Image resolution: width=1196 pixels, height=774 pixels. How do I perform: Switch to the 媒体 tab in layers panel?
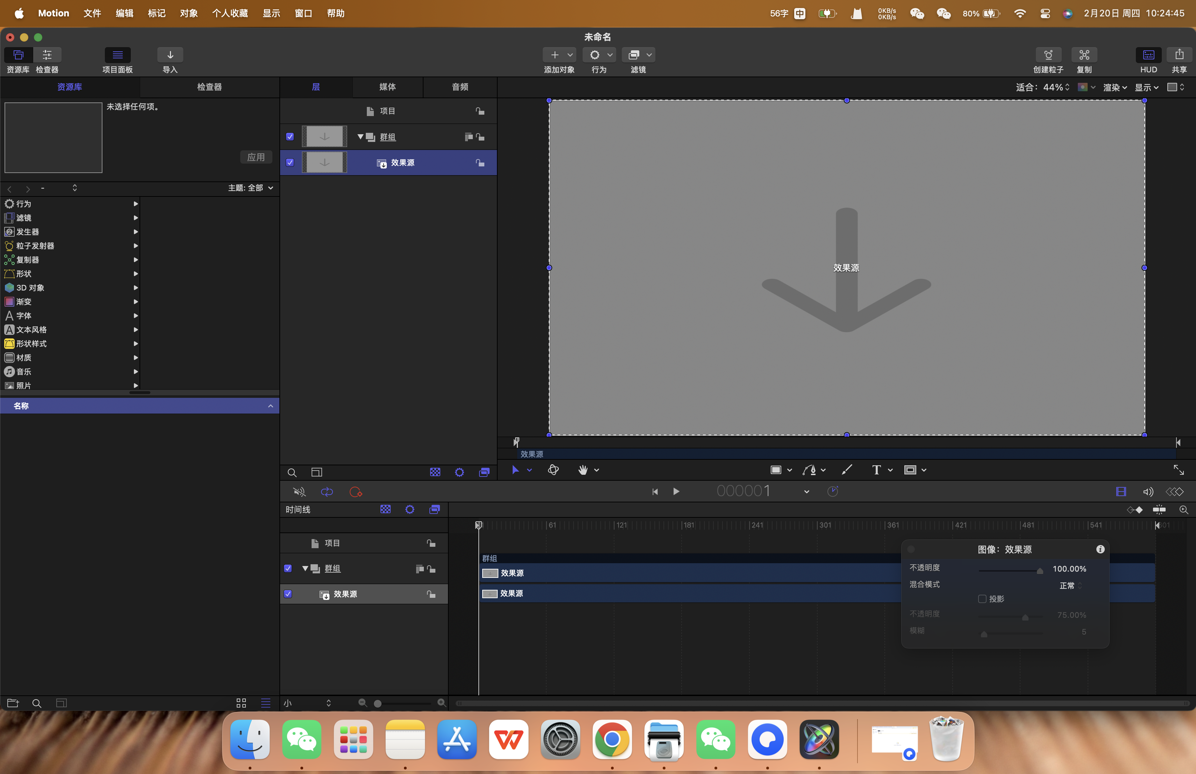[x=388, y=86]
